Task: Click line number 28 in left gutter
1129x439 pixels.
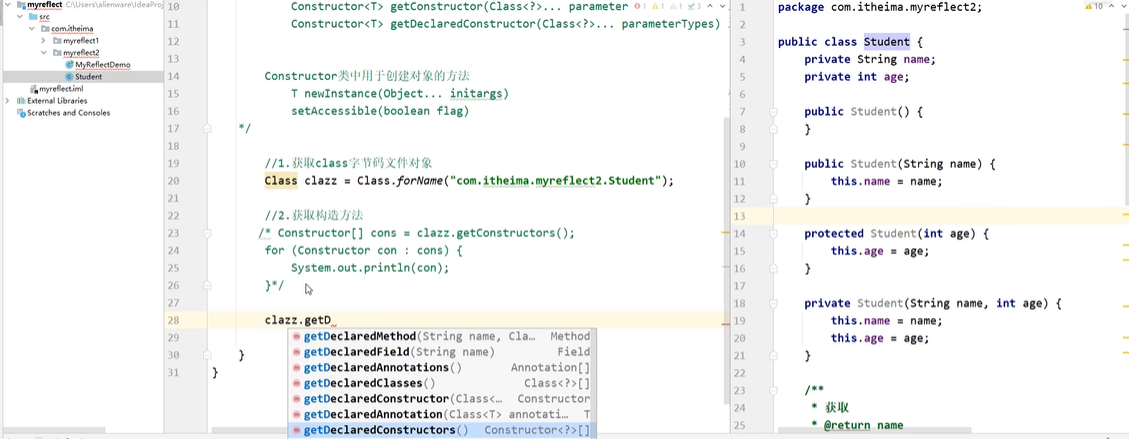Action: click(173, 320)
